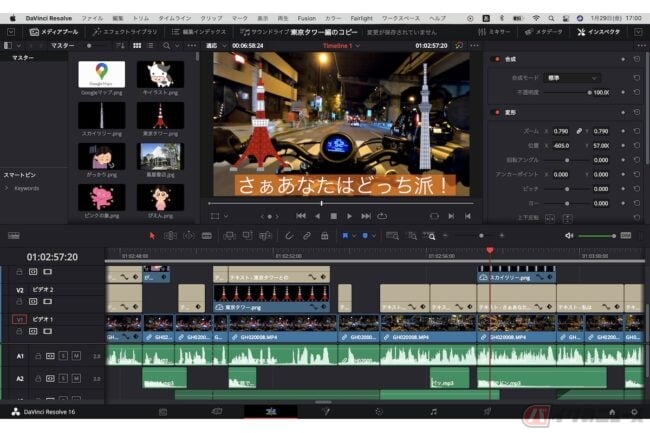Solo audio track A2 with S button
650x433 pixels.
[x=63, y=378]
